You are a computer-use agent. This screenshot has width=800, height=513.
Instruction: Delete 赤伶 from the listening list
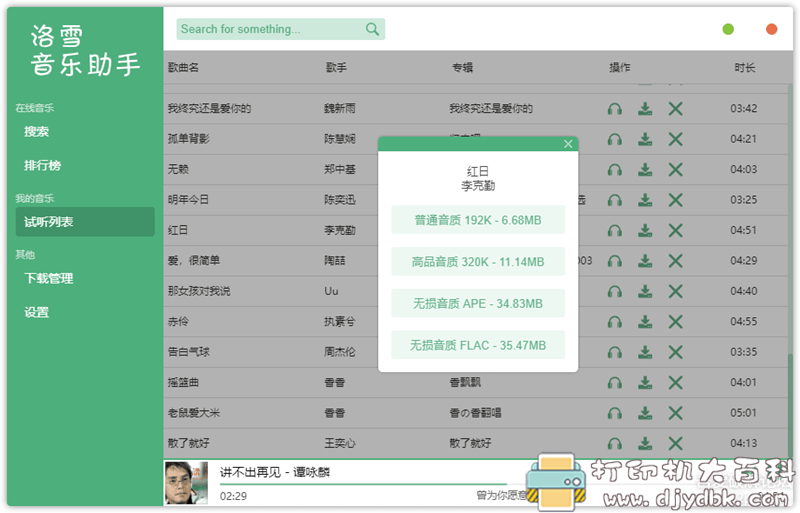point(676,322)
